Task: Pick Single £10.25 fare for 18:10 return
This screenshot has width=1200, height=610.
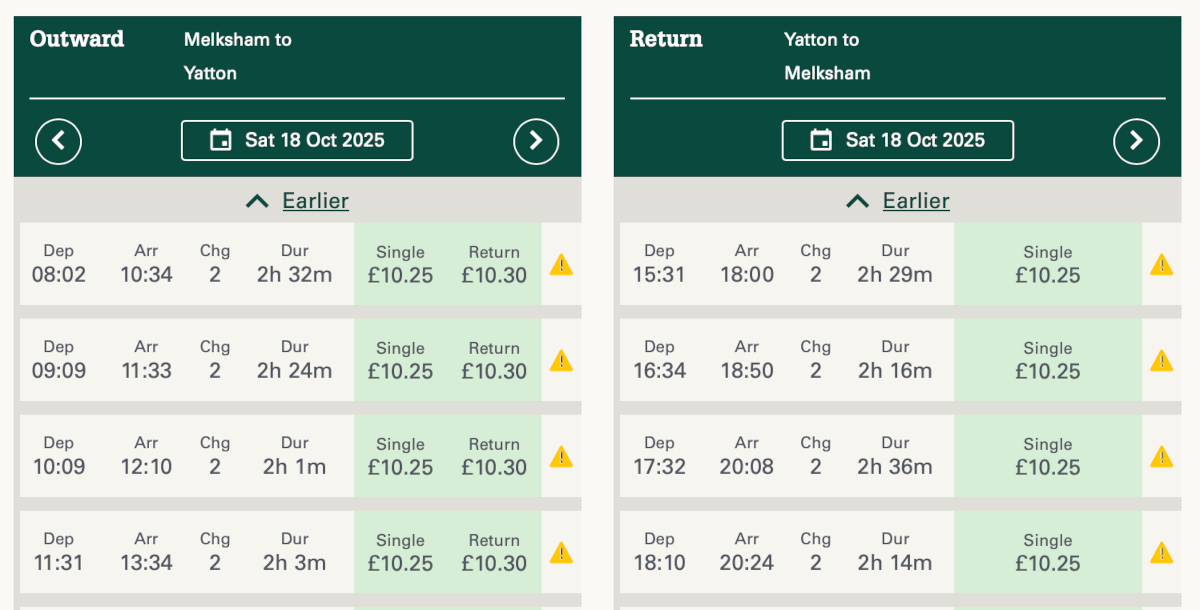Action: 1047,553
